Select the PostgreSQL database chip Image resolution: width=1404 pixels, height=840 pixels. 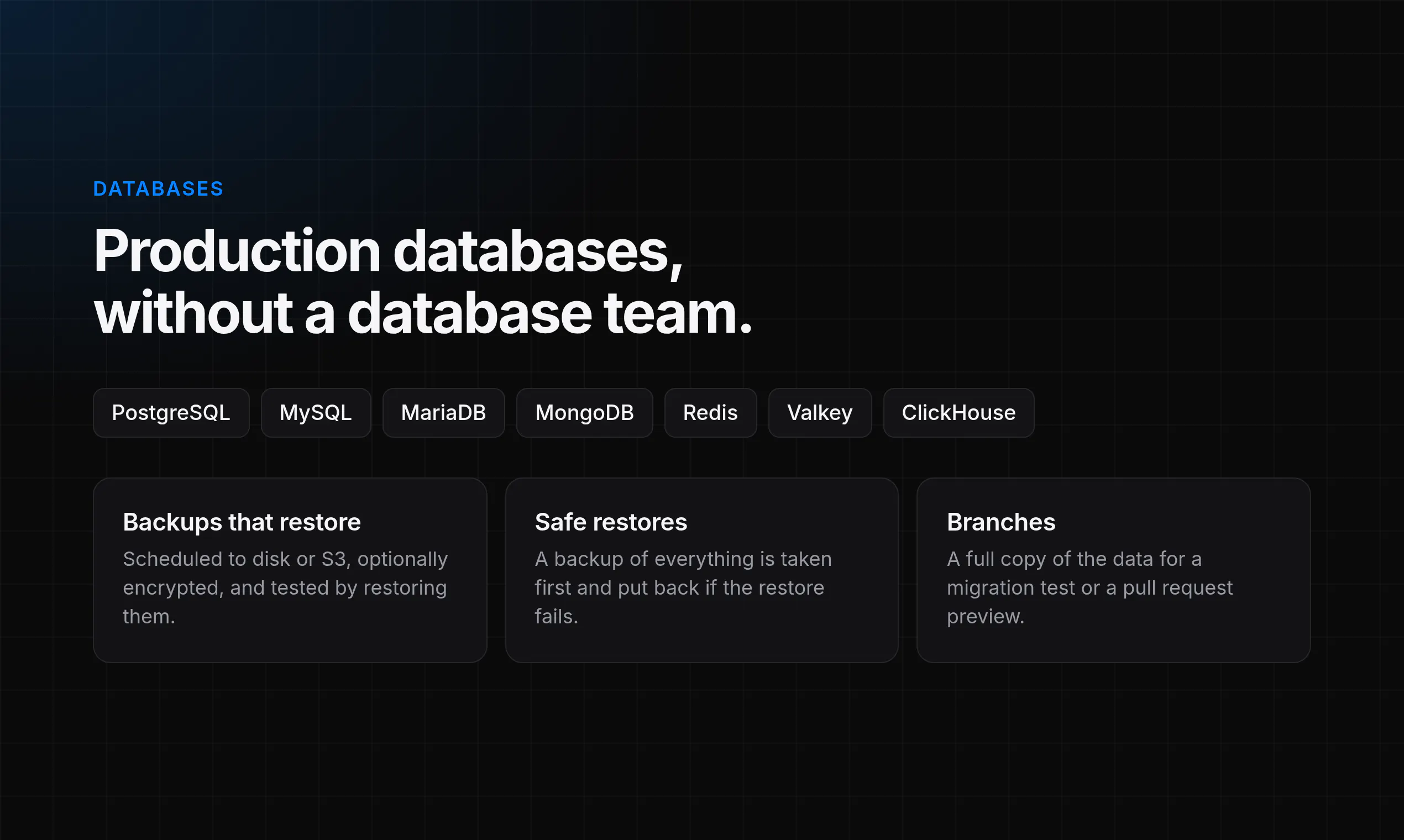tap(171, 413)
